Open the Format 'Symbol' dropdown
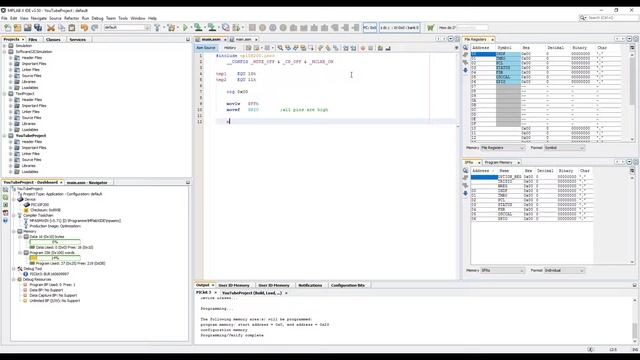This screenshot has width=640, height=360. point(564,148)
